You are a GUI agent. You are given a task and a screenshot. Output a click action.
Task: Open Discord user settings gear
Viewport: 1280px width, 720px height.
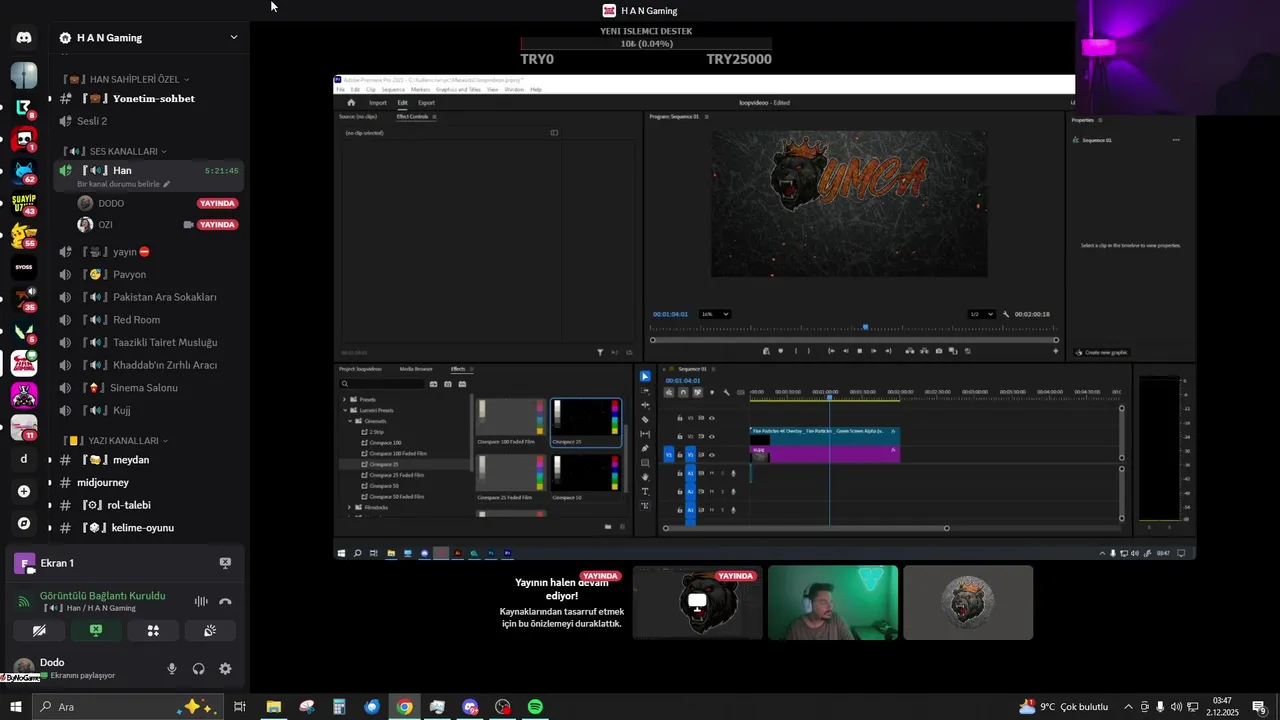tap(225, 669)
